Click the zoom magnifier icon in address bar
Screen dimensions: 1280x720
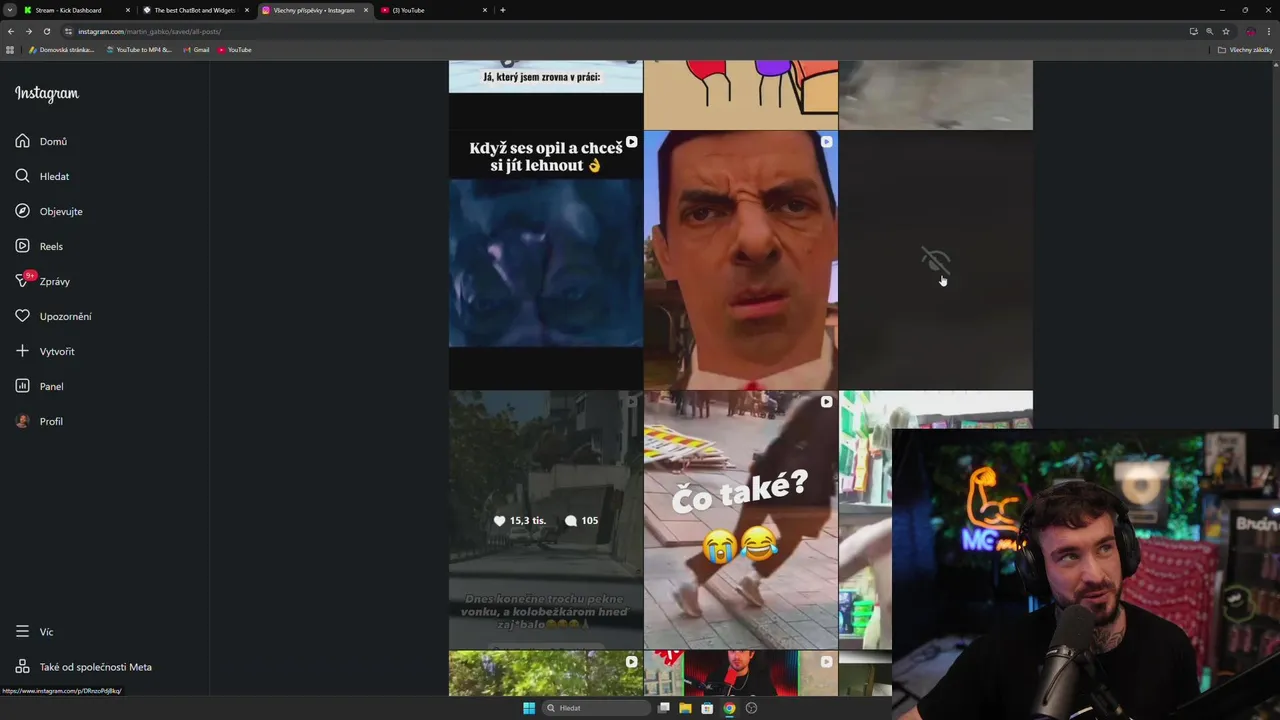click(1210, 31)
